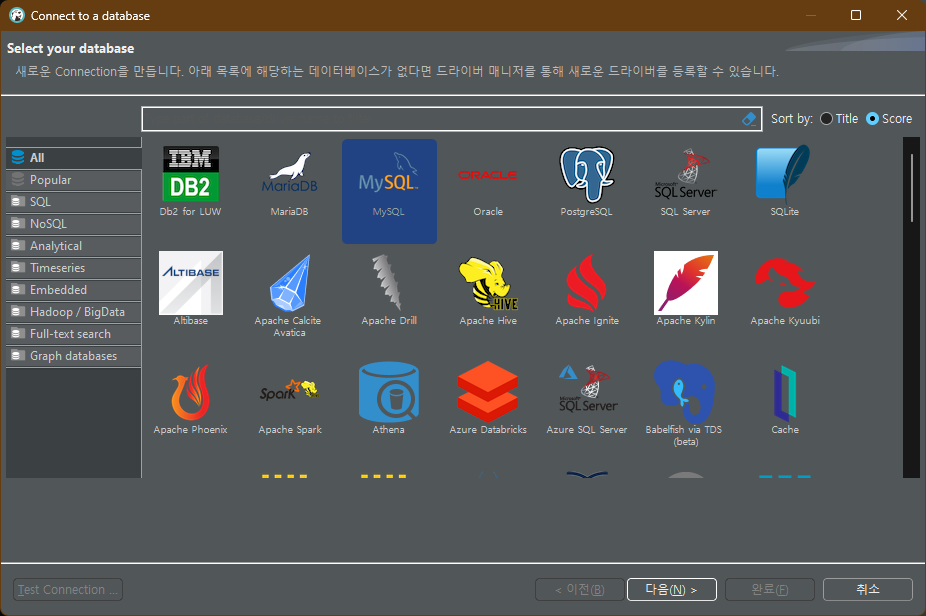Select the Db2 for LUW database icon
This screenshot has width=926, height=616.
point(190,174)
